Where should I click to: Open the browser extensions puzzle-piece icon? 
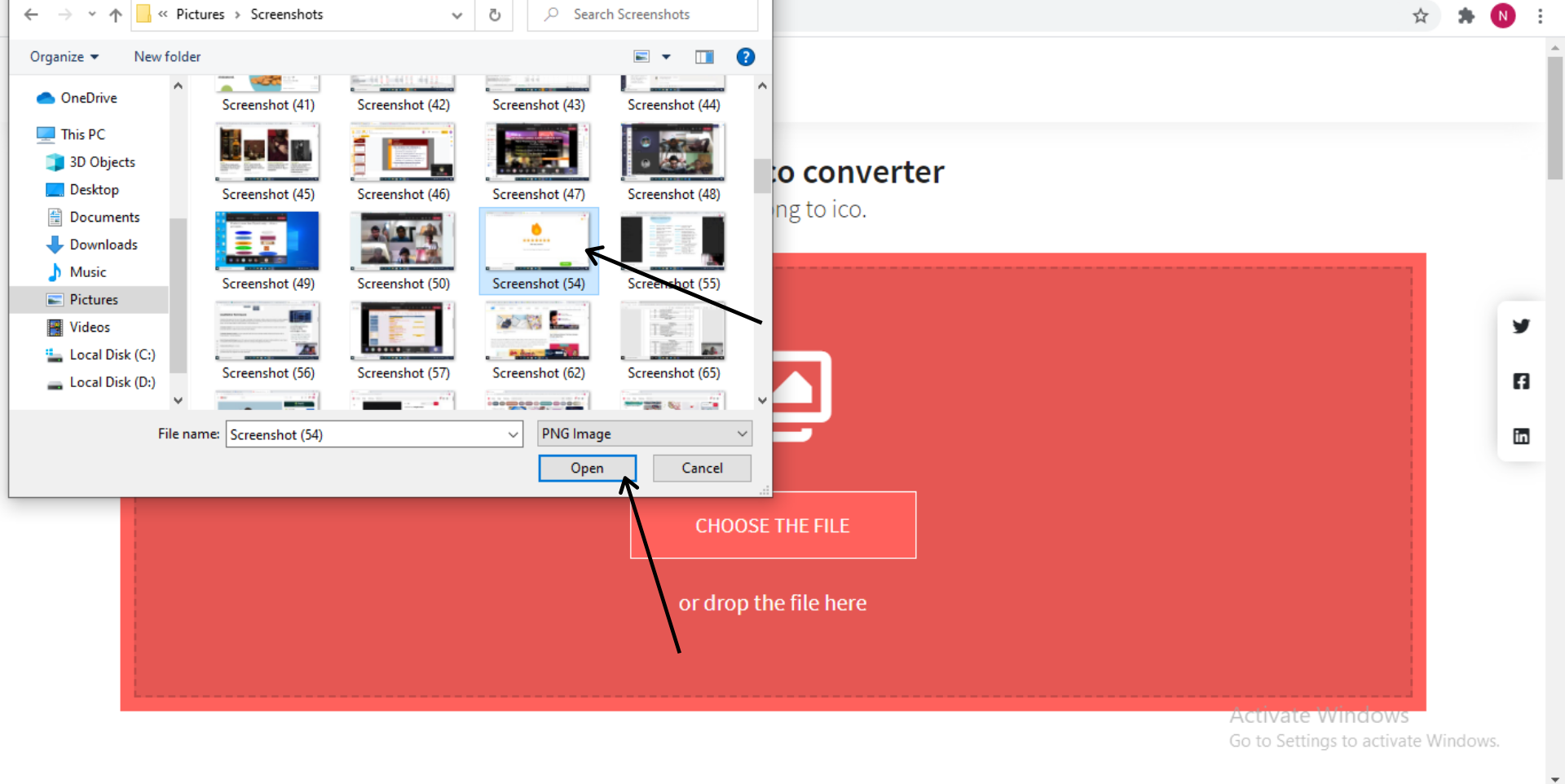click(x=1466, y=15)
